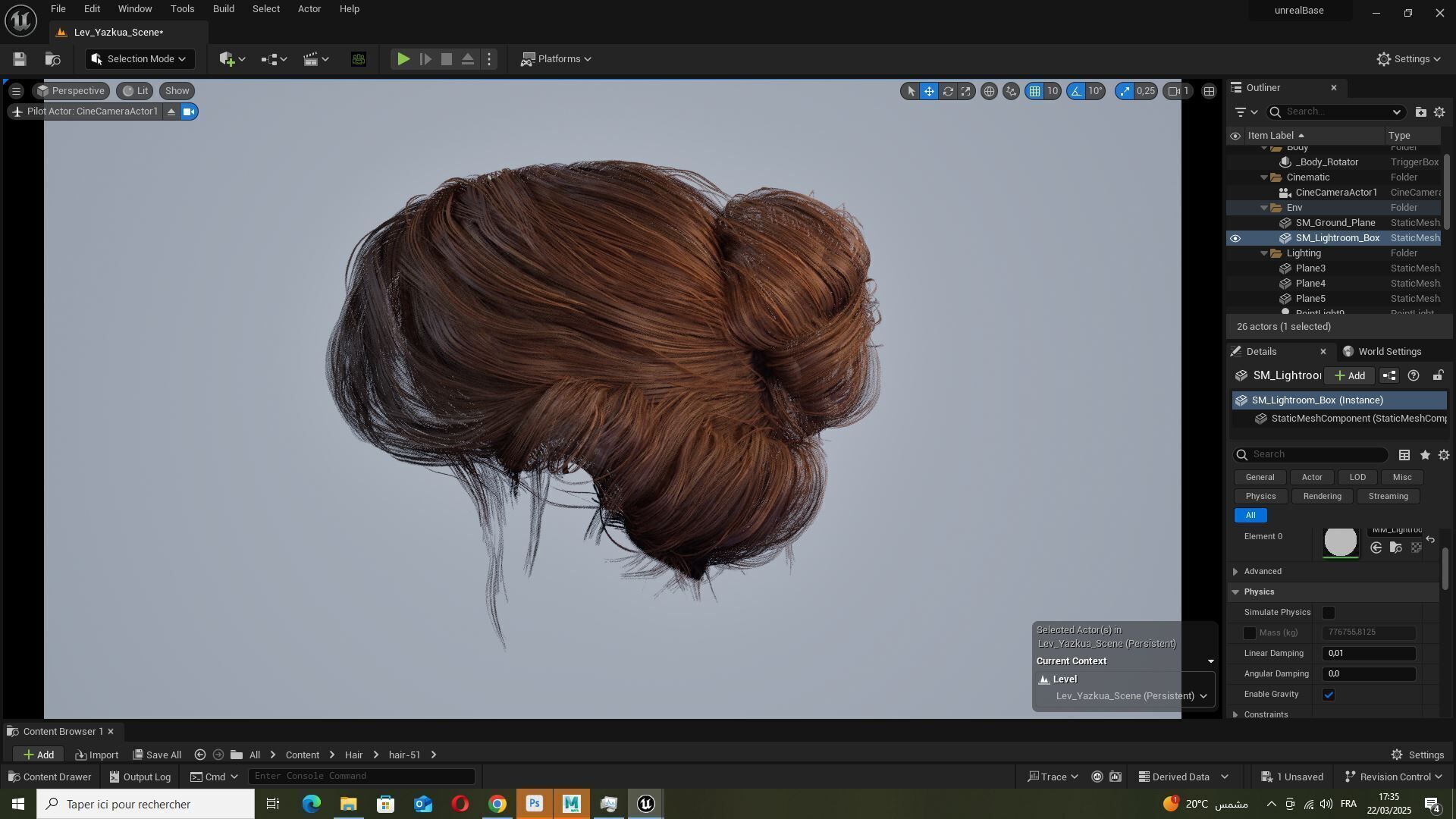Activate the Translate move gizmo tool
1456x819 pixels.
tap(929, 91)
